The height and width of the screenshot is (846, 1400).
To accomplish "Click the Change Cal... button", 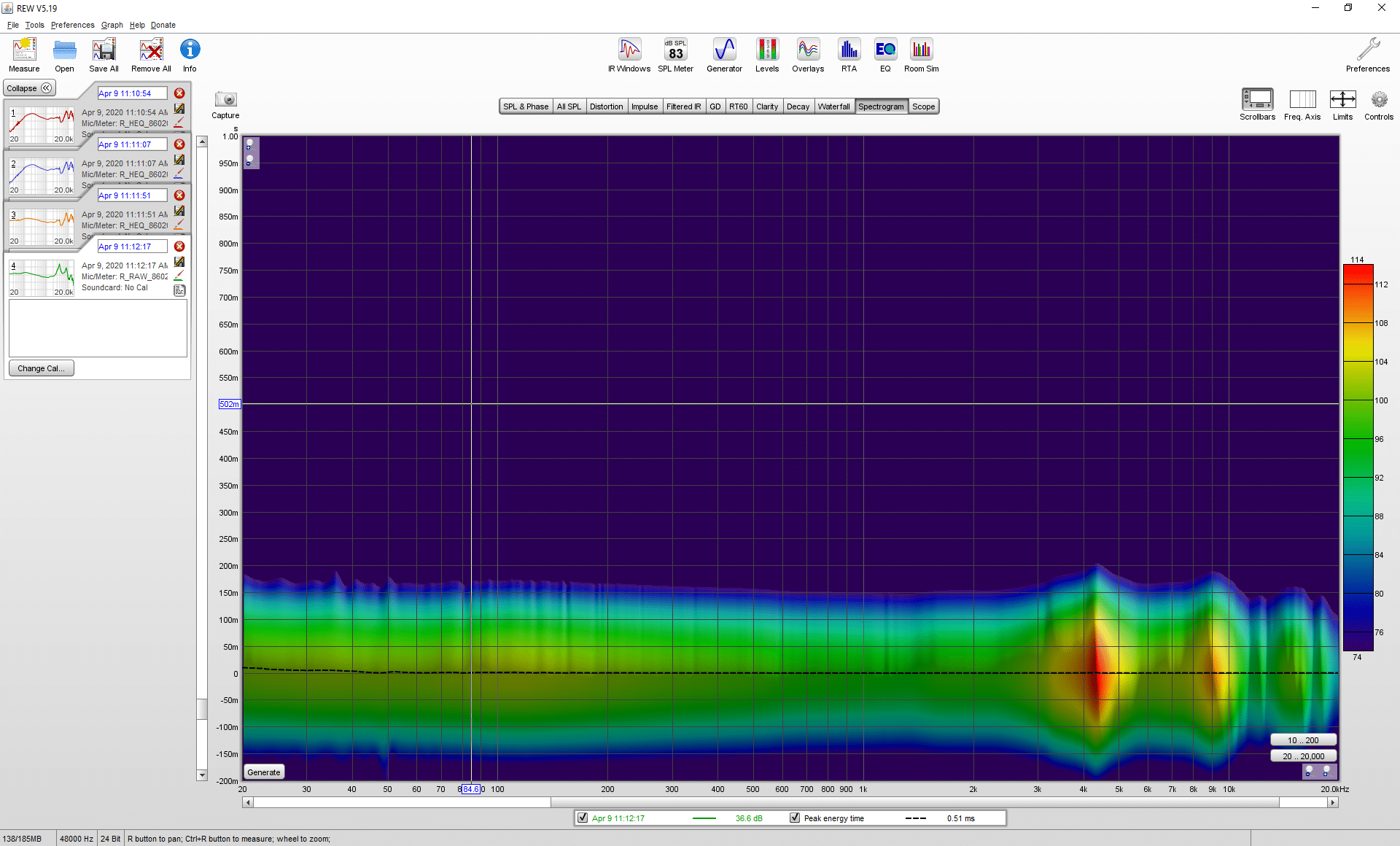I will pos(42,368).
